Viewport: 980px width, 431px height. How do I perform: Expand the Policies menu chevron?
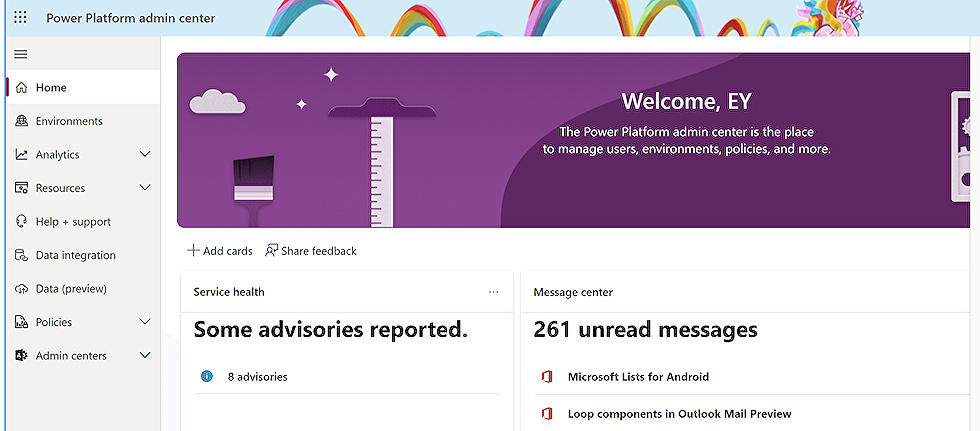pos(145,322)
